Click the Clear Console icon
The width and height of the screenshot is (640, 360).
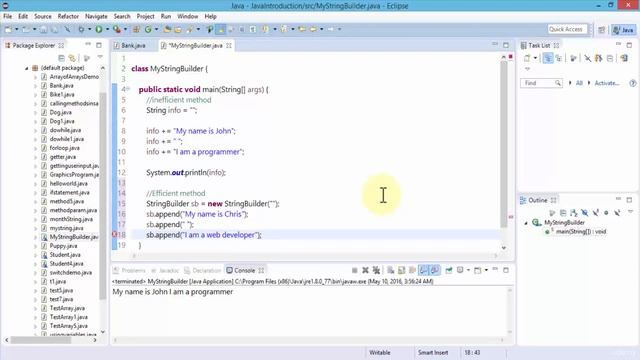391,270
